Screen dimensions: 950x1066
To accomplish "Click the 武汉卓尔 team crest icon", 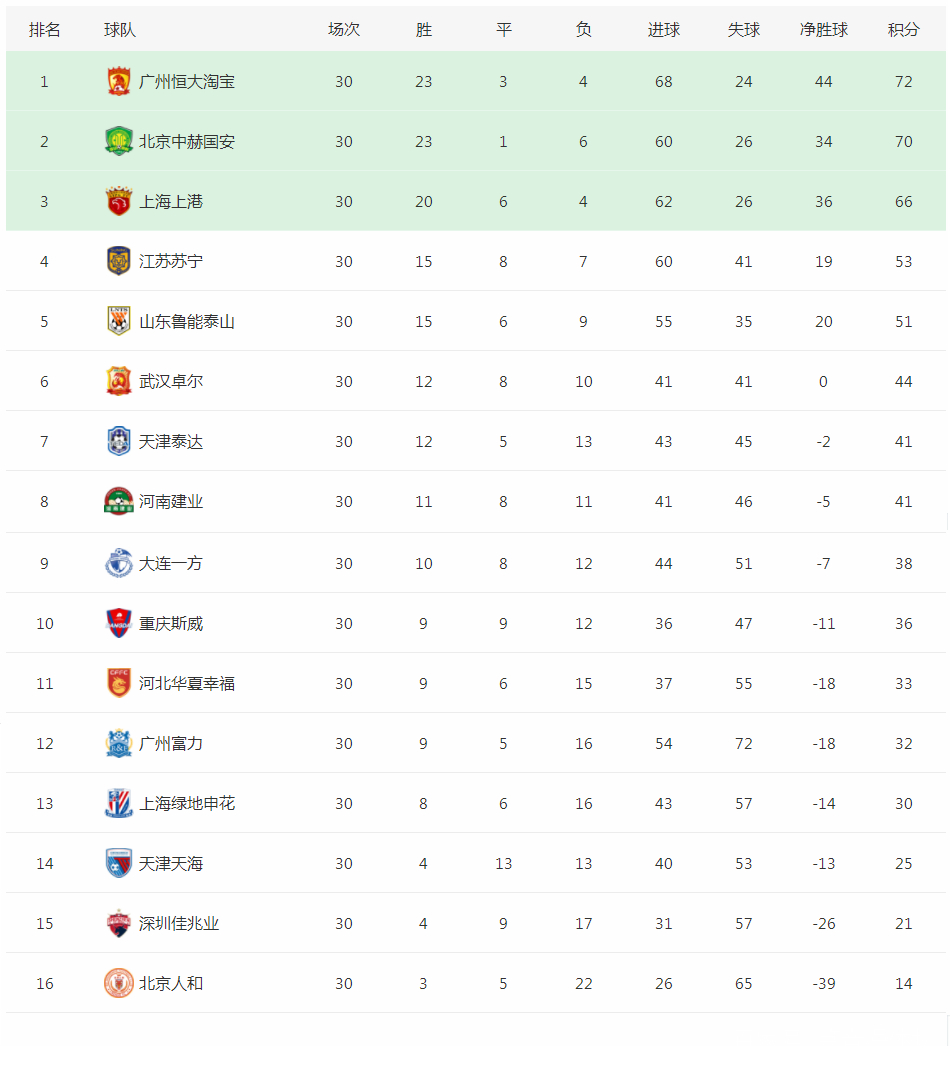I will (x=119, y=381).
